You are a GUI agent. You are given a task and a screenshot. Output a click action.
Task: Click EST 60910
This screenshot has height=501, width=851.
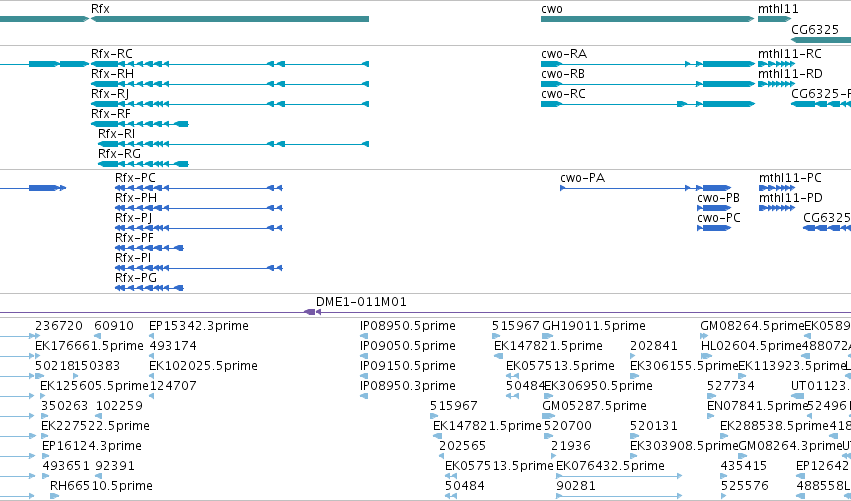pos(114,326)
